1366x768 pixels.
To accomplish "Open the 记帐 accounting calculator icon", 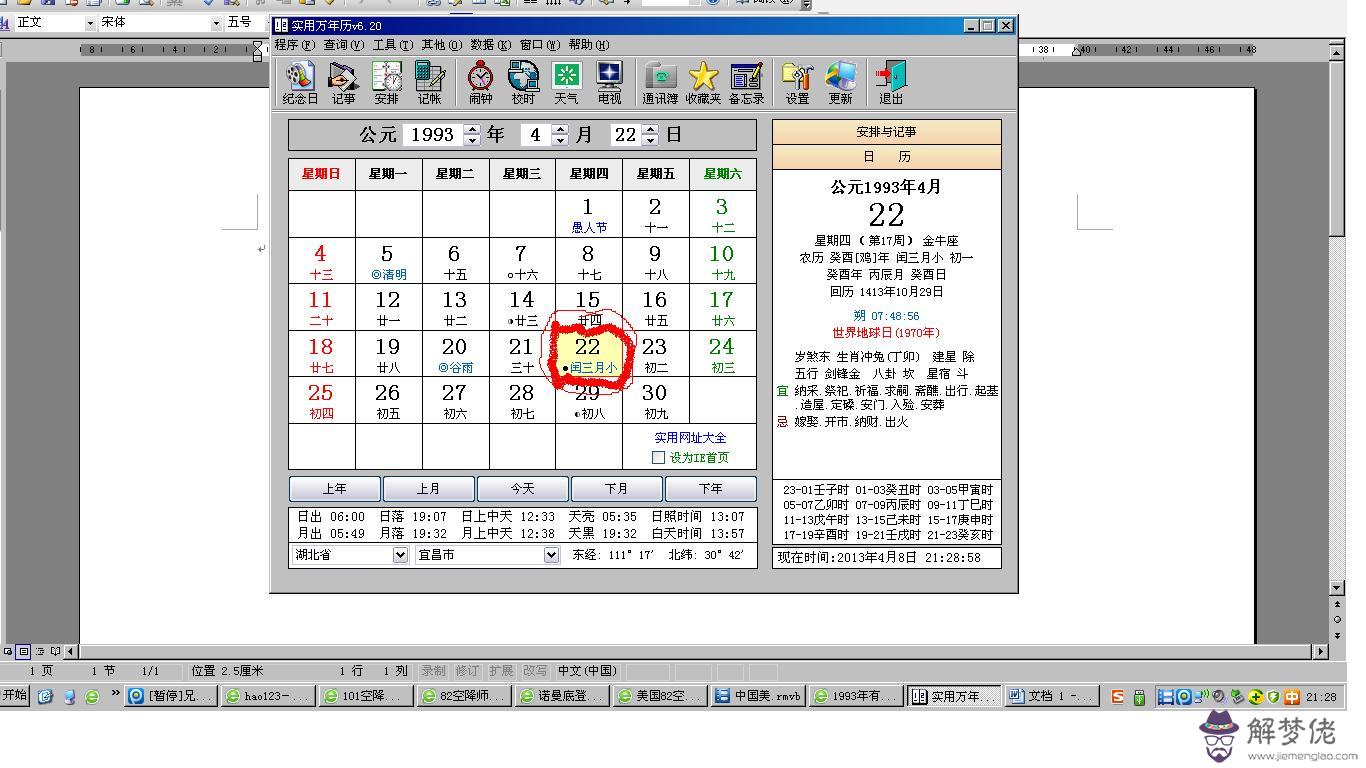I will (429, 82).
